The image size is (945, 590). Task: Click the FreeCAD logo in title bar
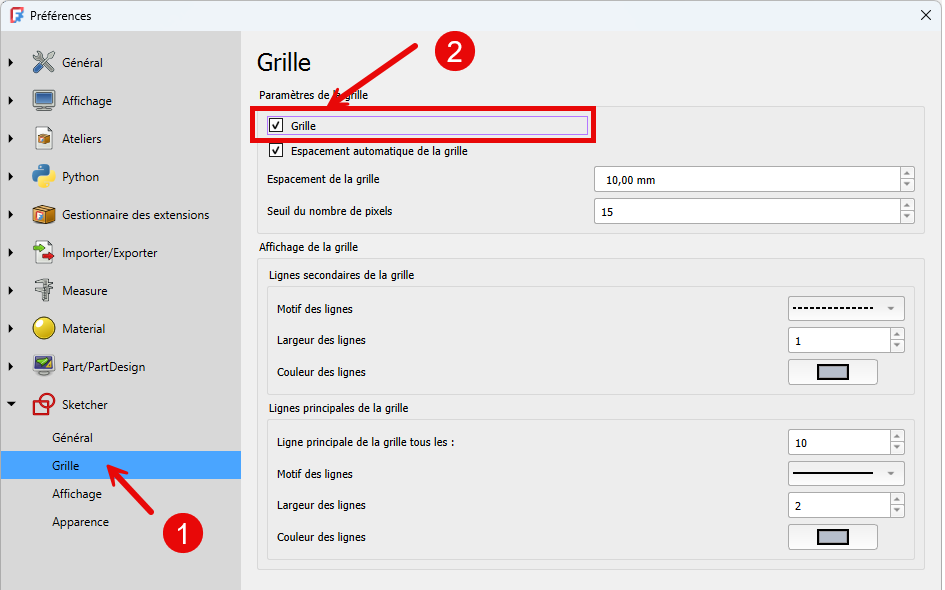pos(17,15)
